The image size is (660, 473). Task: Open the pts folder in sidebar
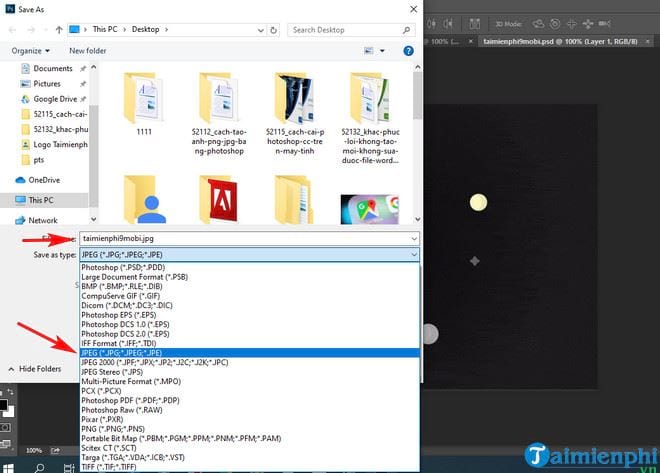pyautogui.click(x=33, y=160)
